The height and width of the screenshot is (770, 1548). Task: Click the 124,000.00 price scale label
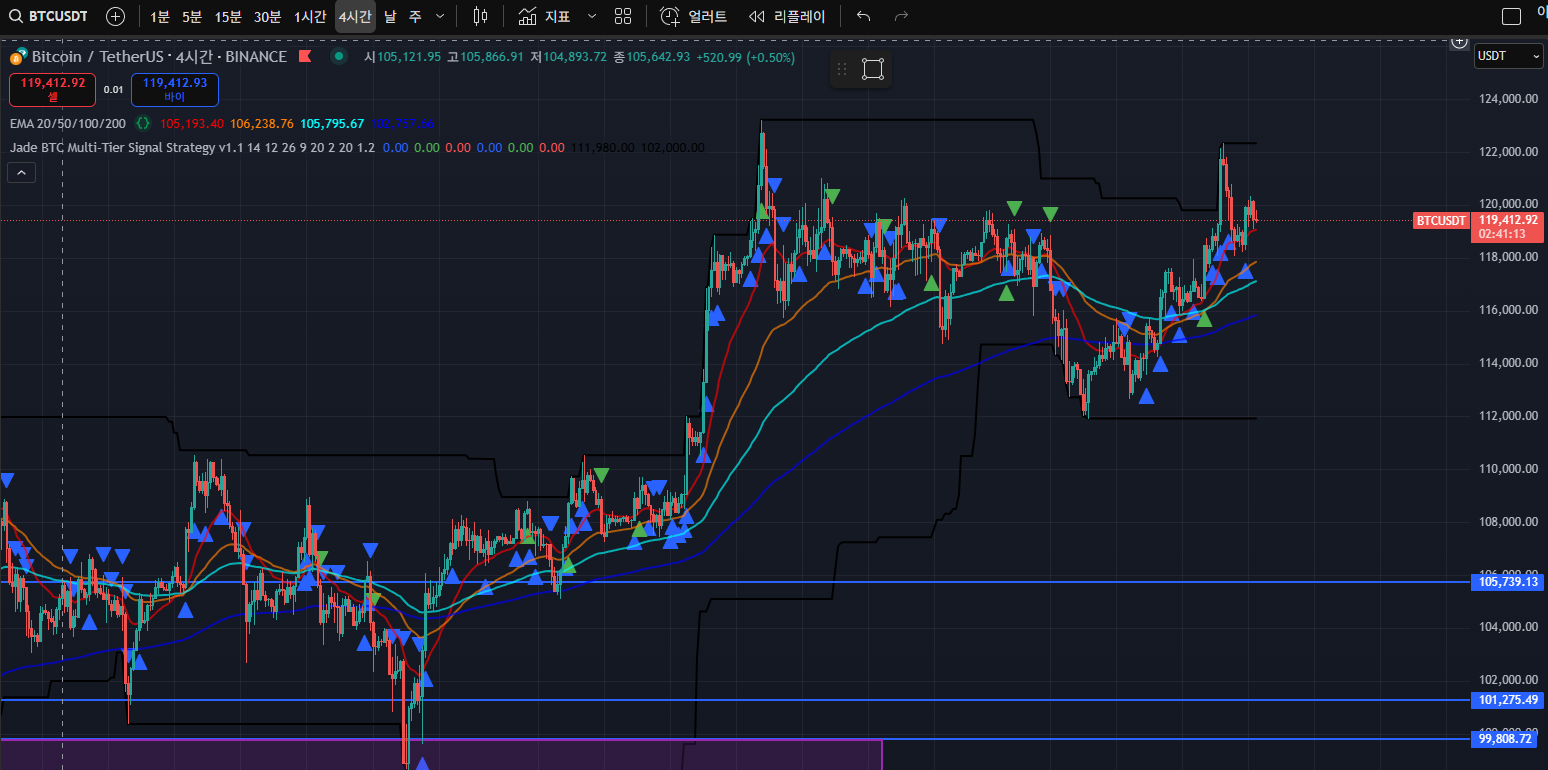click(x=1509, y=99)
